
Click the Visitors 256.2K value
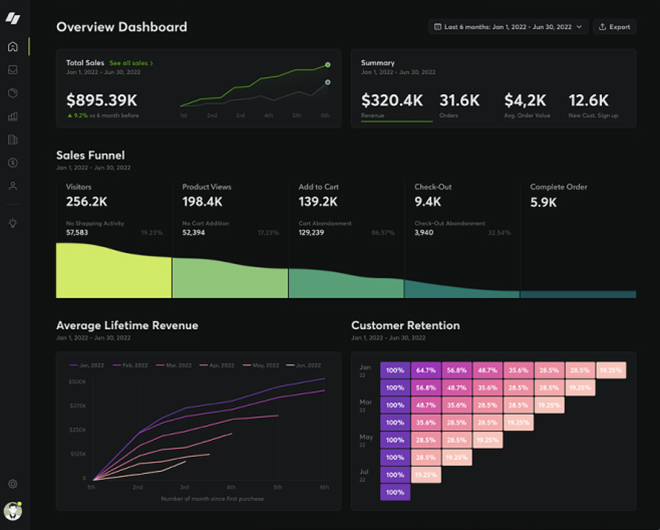coord(87,202)
